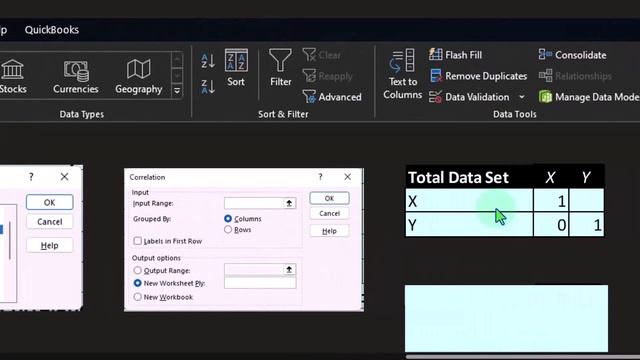Click OK in the left dialog
This screenshot has height=360, width=640.
[49, 202]
